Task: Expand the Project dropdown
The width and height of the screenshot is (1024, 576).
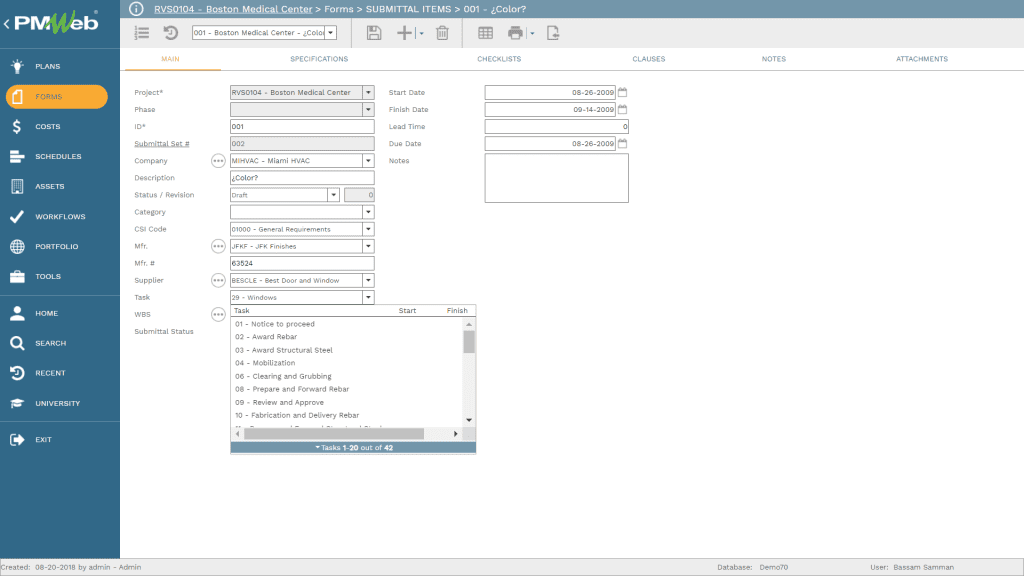Action: coord(368,92)
